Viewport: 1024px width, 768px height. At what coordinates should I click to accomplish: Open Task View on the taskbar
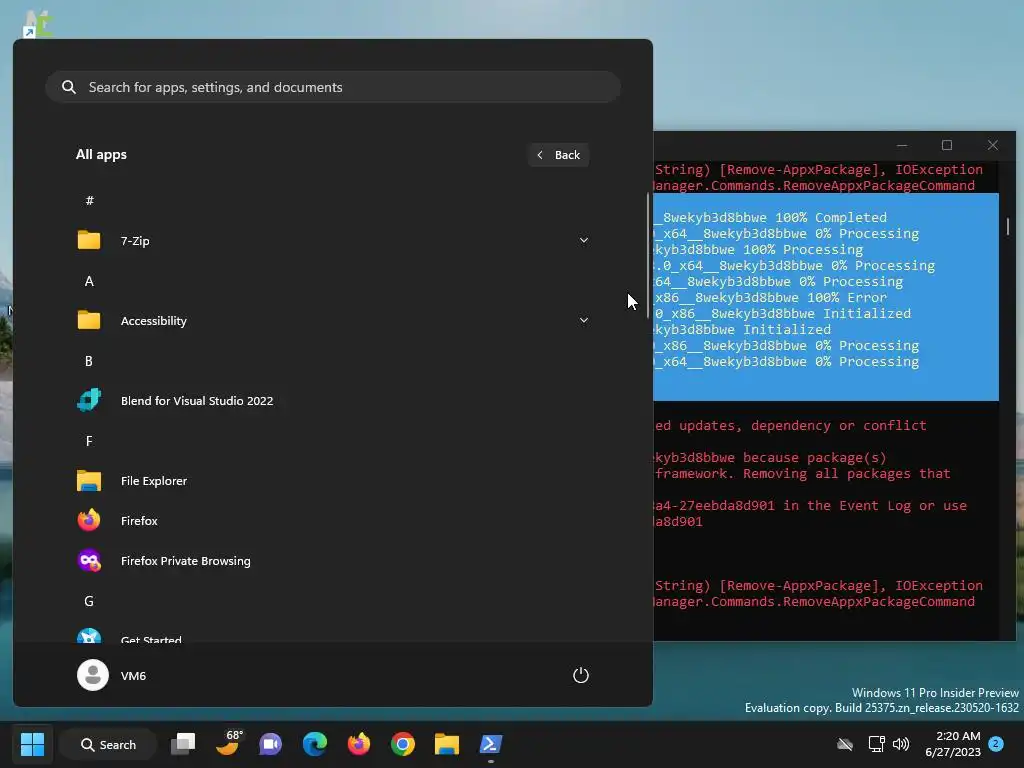click(183, 744)
